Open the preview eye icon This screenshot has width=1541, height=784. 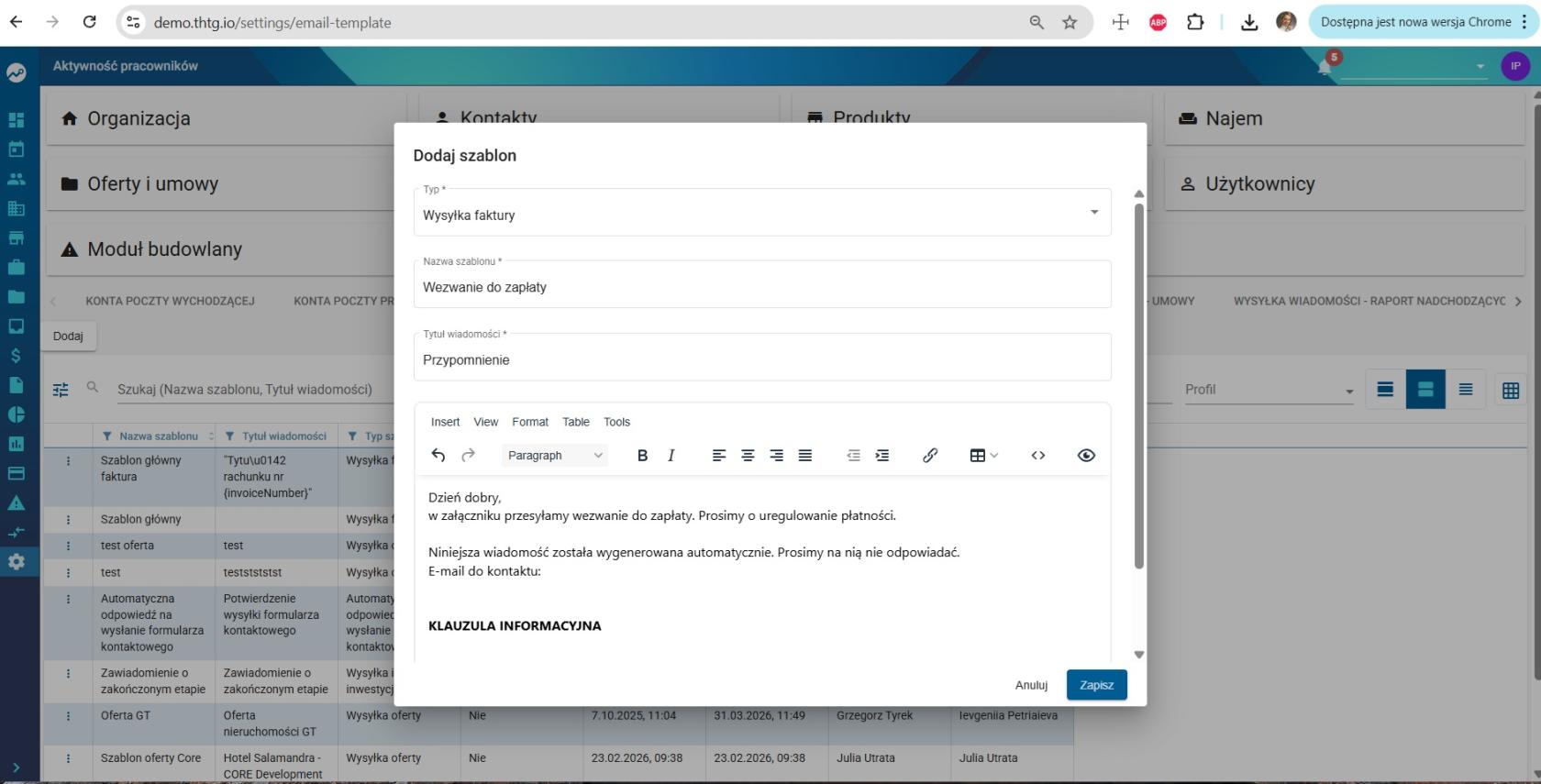tap(1086, 456)
